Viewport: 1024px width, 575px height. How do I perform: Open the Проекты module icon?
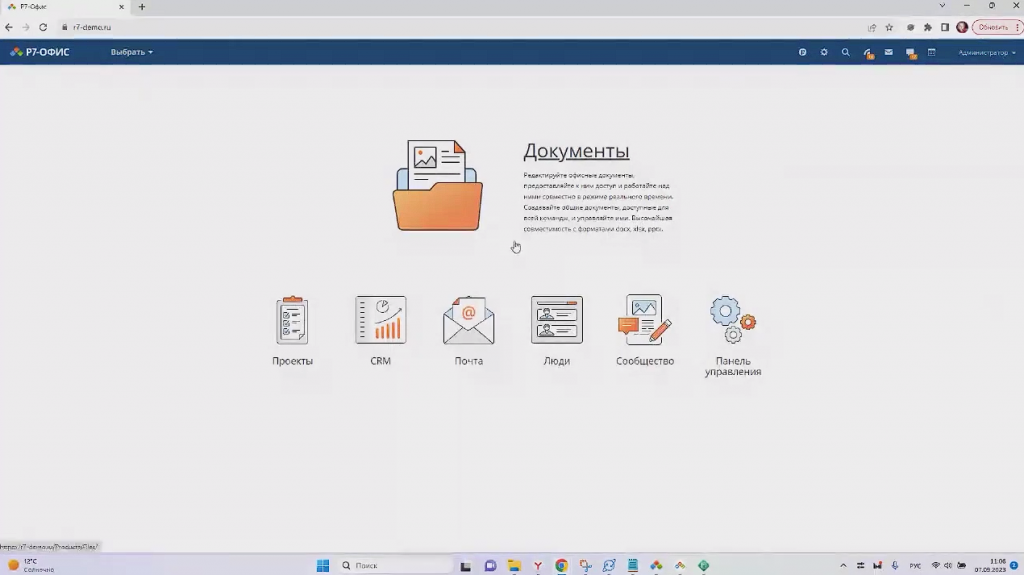[292, 320]
